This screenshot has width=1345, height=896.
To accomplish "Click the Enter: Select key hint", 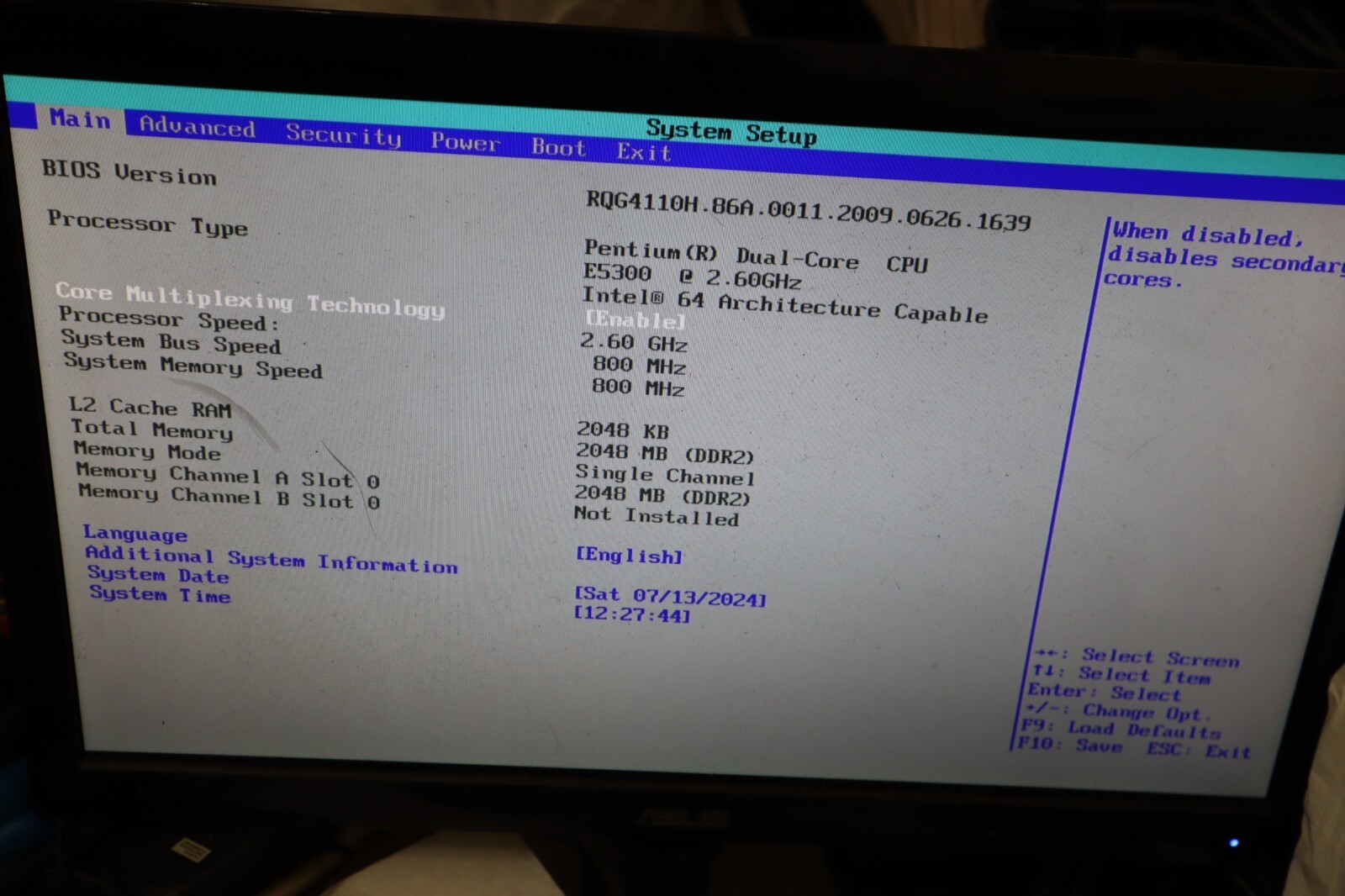I will (1105, 693).
